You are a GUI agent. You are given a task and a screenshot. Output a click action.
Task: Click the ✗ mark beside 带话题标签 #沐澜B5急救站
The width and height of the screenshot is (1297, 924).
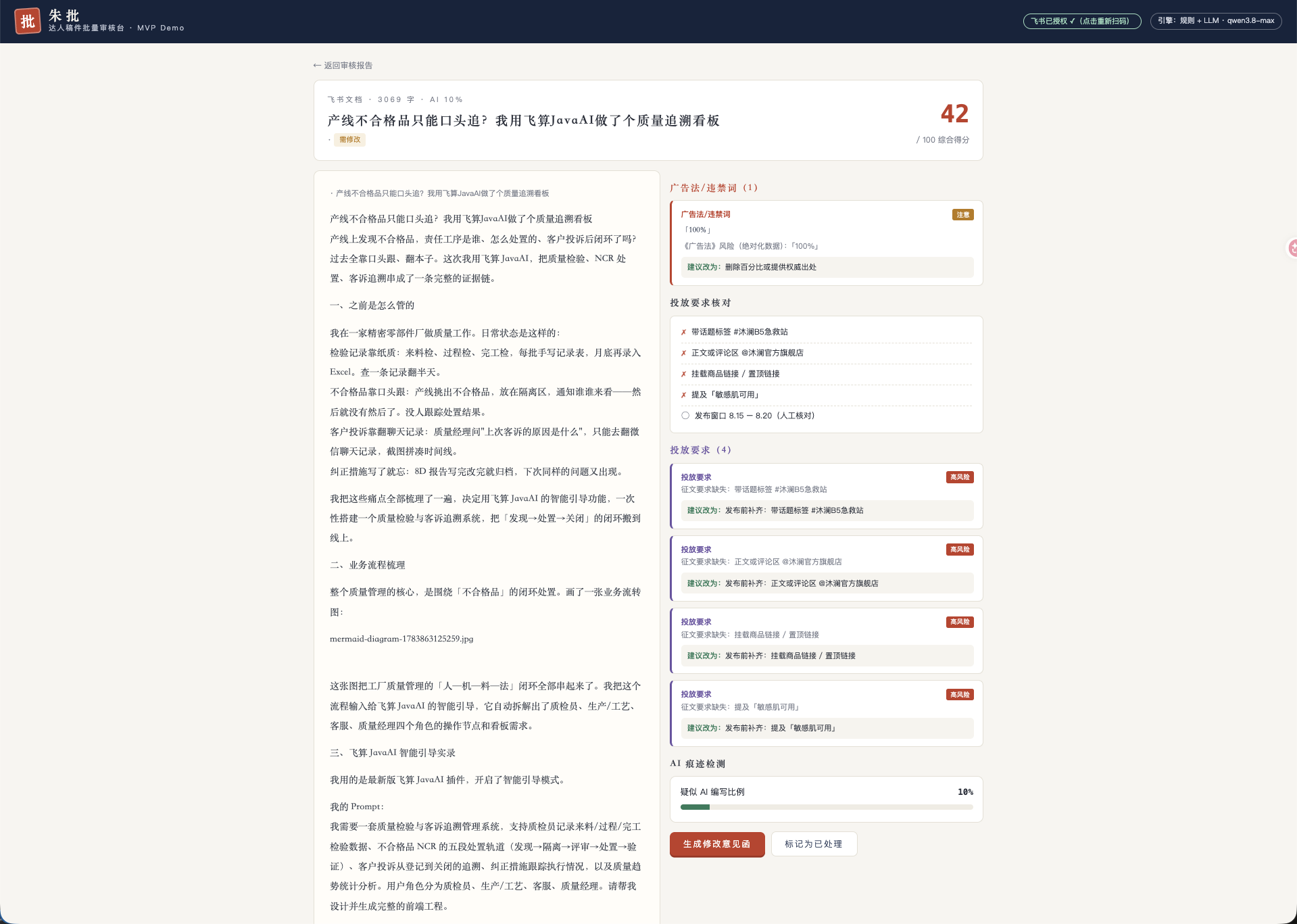(x=683, y=332)
